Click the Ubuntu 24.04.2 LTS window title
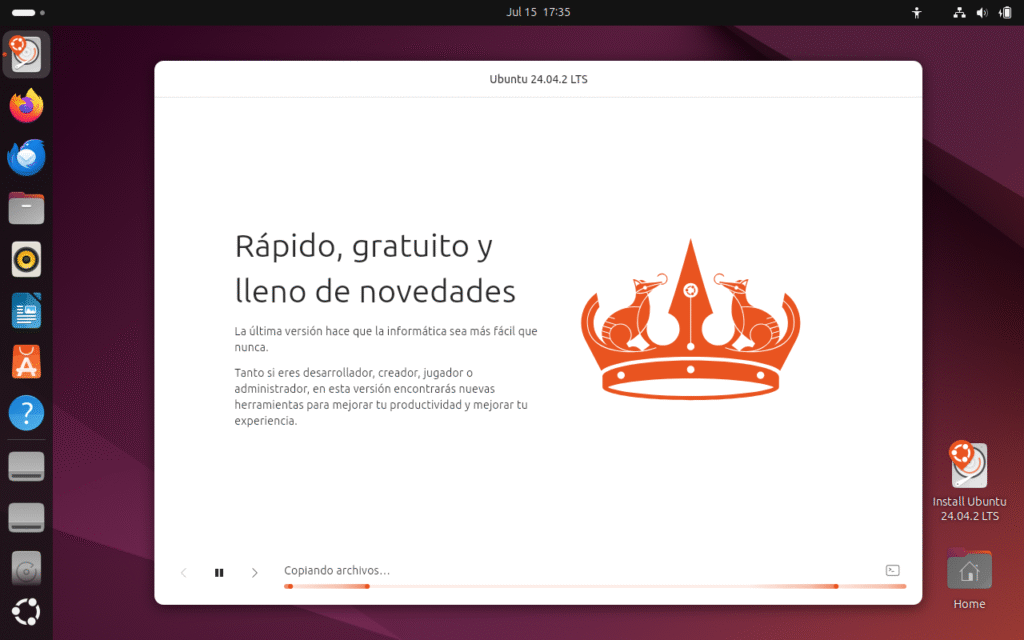The height and width of the screenshot is (640, 1024). [538, 79]
